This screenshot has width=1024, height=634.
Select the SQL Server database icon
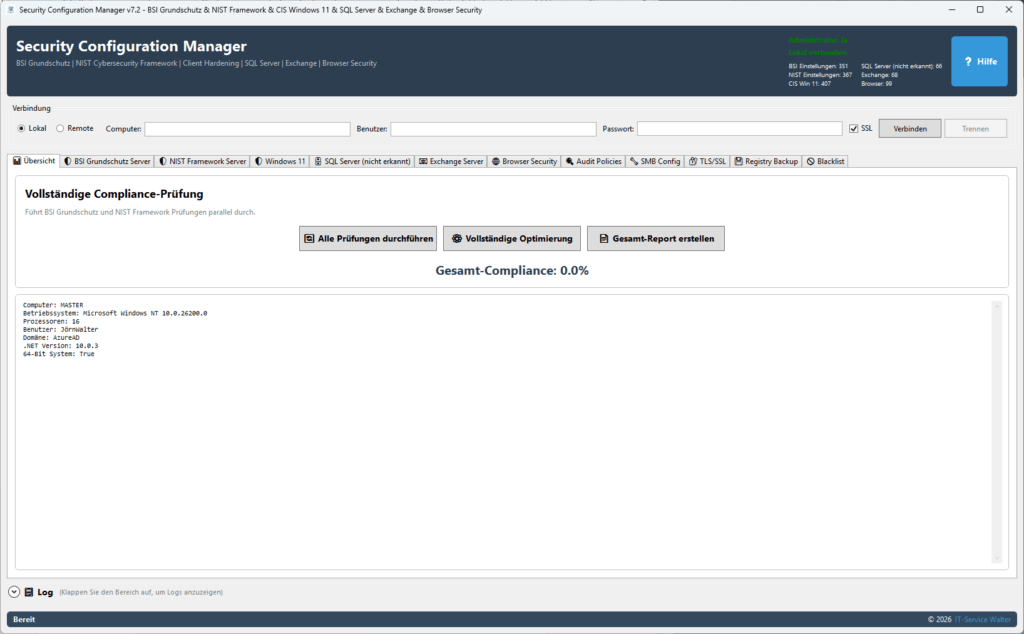tap(318, 161)
